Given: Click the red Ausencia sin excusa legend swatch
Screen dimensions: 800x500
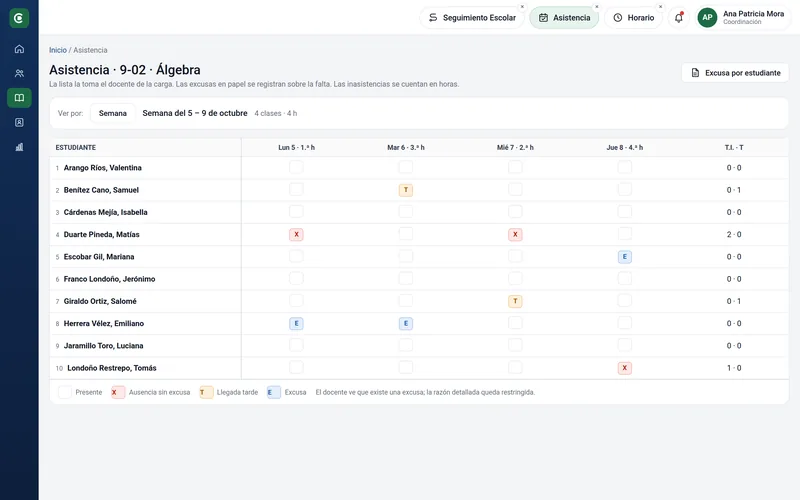Looking at the screenshot, I should tap(118, 392).
